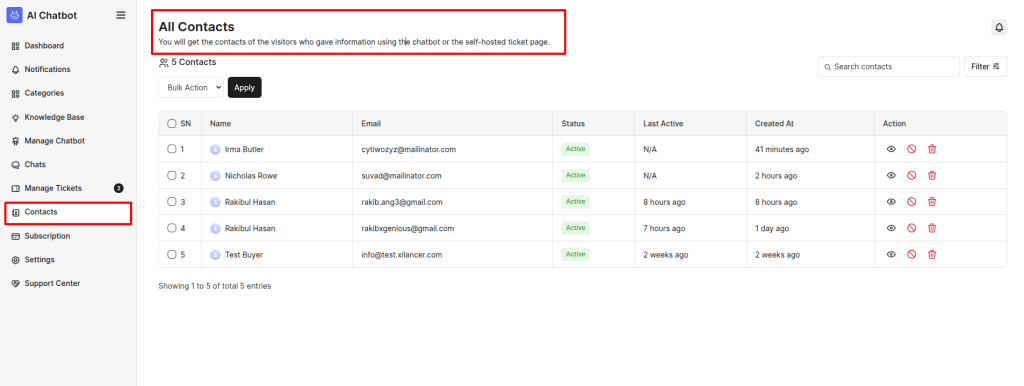The height and width of the screenshot is (386, 1024).
Task: Open Knowledge Base in sidebar
Action: click(54, 118)
